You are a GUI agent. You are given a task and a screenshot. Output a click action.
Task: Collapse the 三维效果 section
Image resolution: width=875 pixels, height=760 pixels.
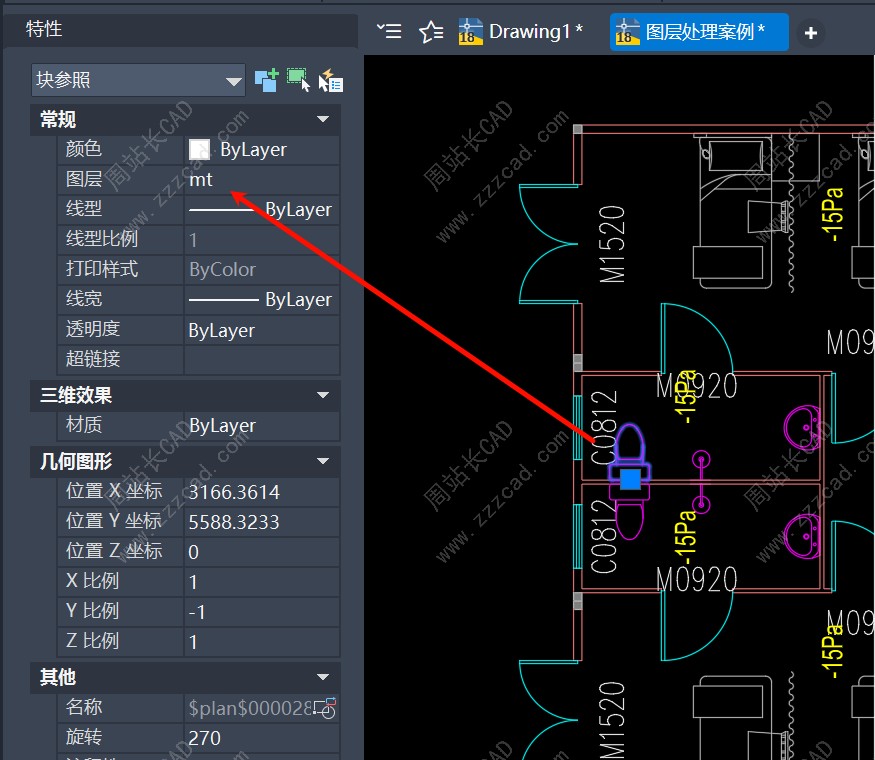[322, 396]
